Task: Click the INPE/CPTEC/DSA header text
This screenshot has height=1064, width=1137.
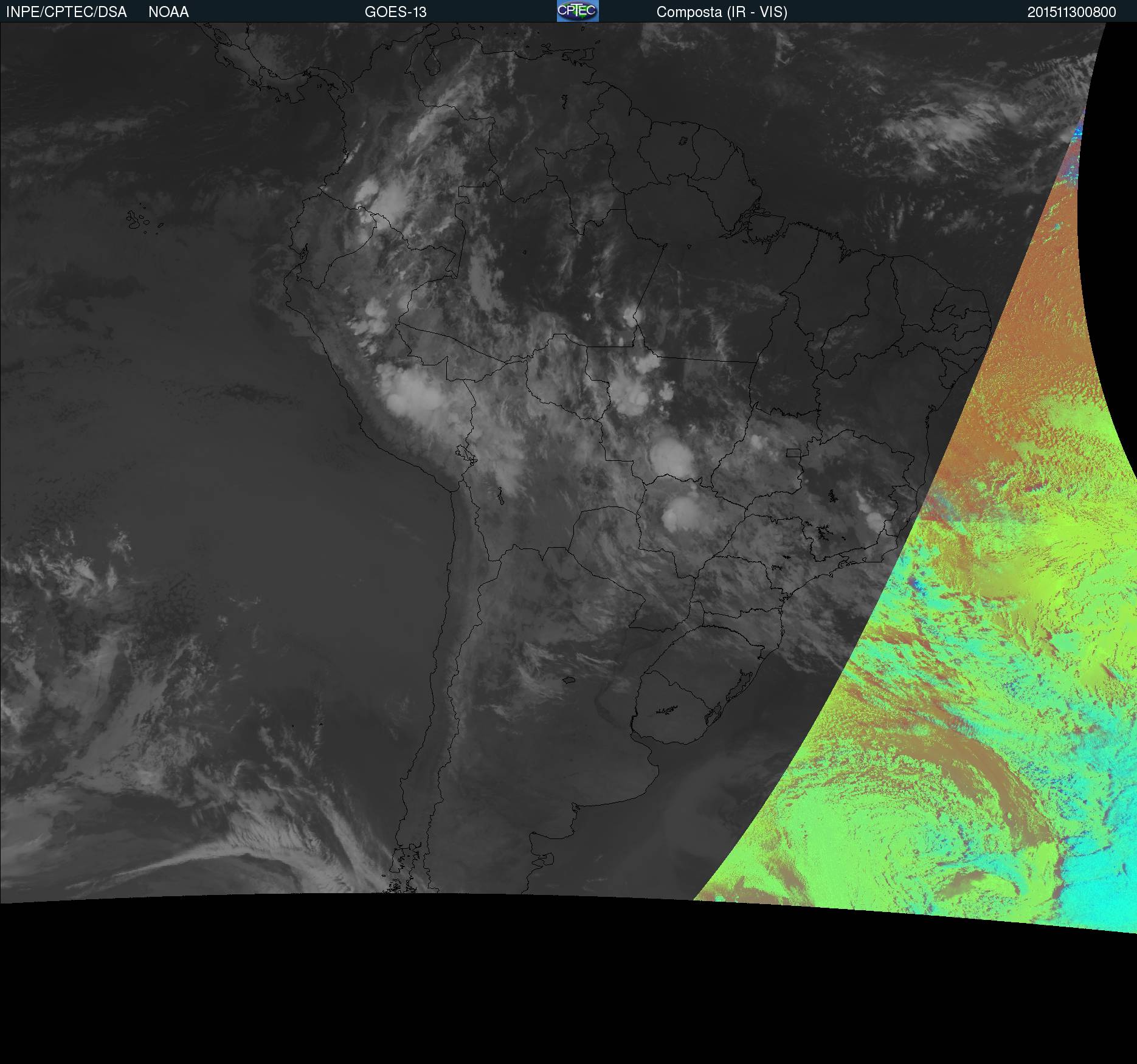Action: click(x=66, y=12)
